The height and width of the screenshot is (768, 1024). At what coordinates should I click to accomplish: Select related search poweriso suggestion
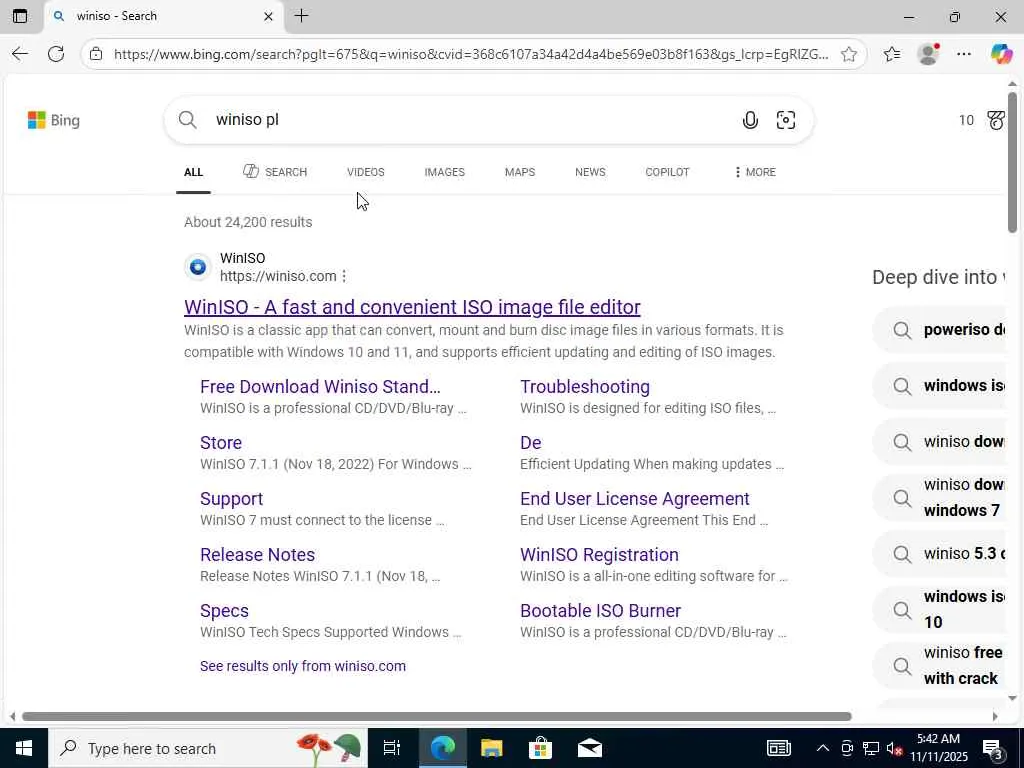tap(940, 330)
